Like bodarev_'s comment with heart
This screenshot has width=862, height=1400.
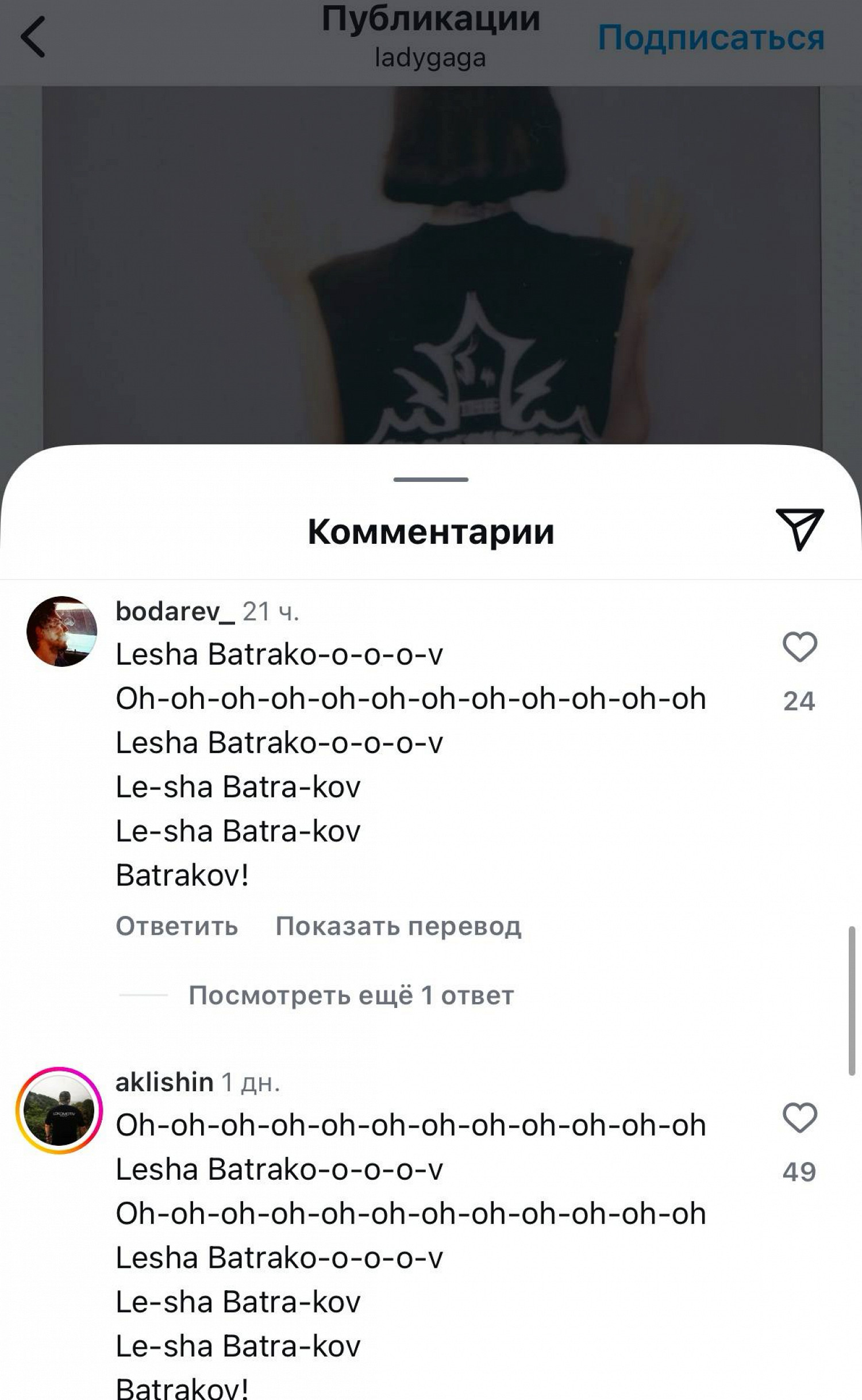[x=800, y=647]
